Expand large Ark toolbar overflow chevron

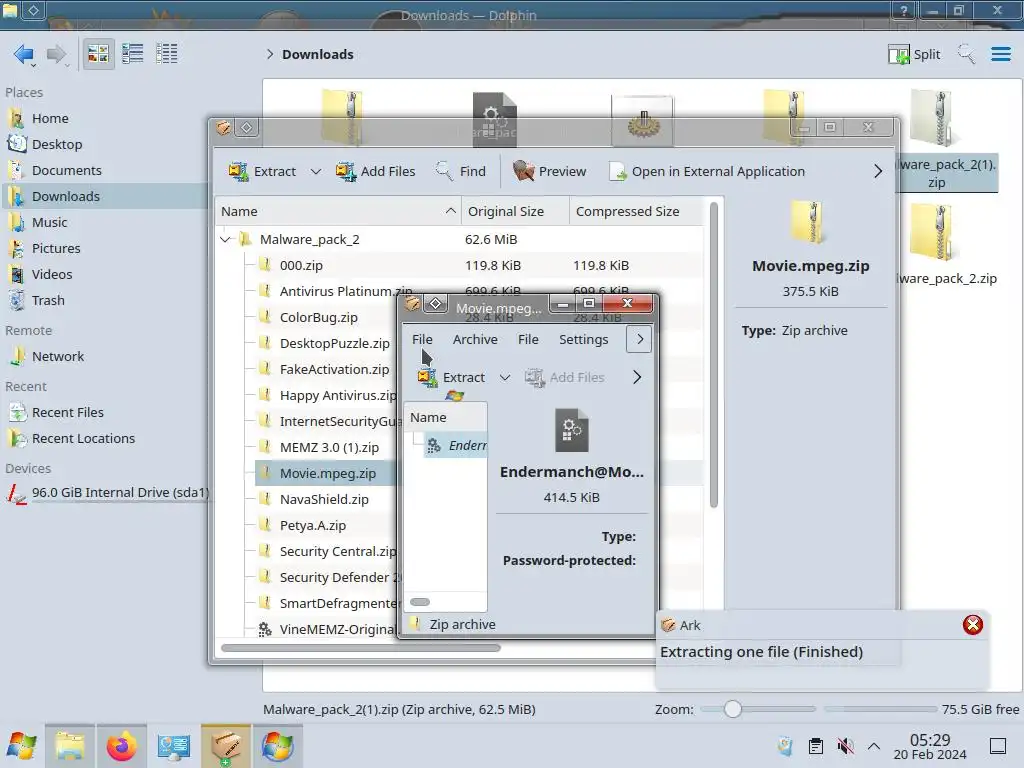(x=878, y=171)
